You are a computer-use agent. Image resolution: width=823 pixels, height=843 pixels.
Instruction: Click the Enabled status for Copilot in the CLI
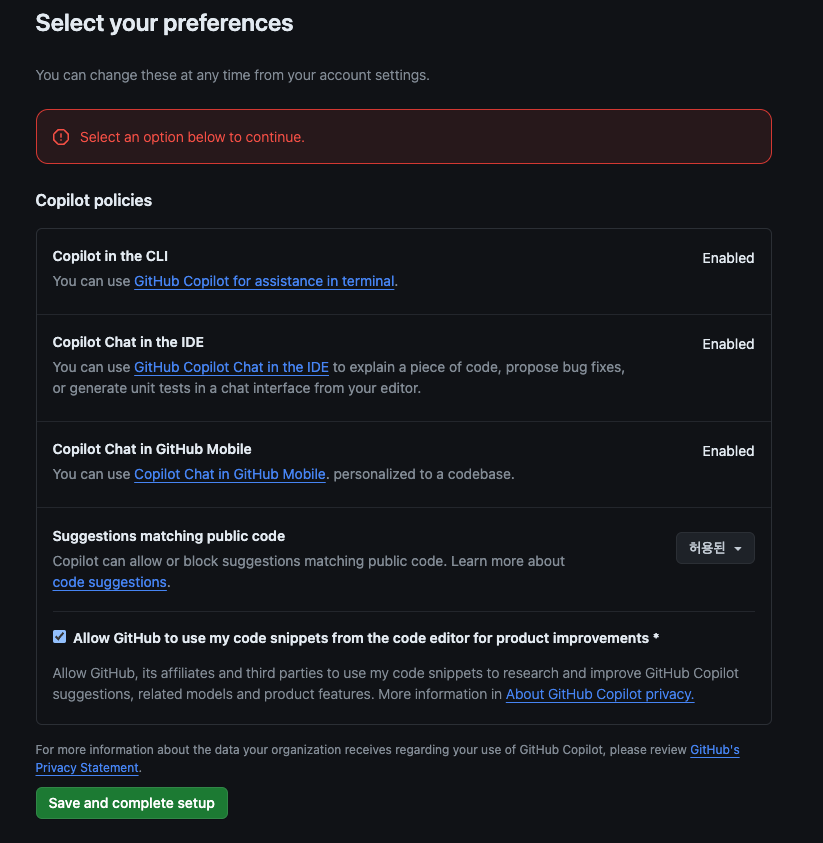point(728,258)
